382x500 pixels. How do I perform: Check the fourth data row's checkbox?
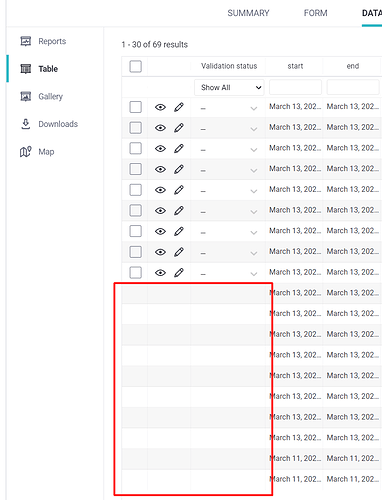[x=136, y=169]
